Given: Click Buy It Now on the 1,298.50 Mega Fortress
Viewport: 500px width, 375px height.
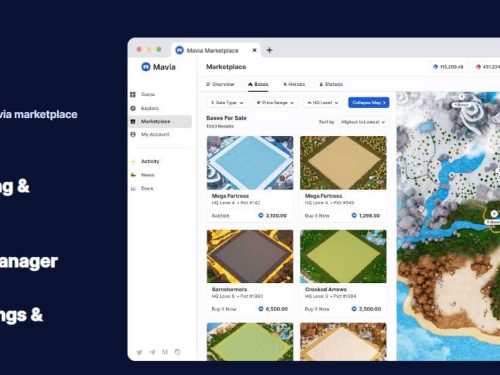Looking at the screenshot, I should [x=317, y=216].
